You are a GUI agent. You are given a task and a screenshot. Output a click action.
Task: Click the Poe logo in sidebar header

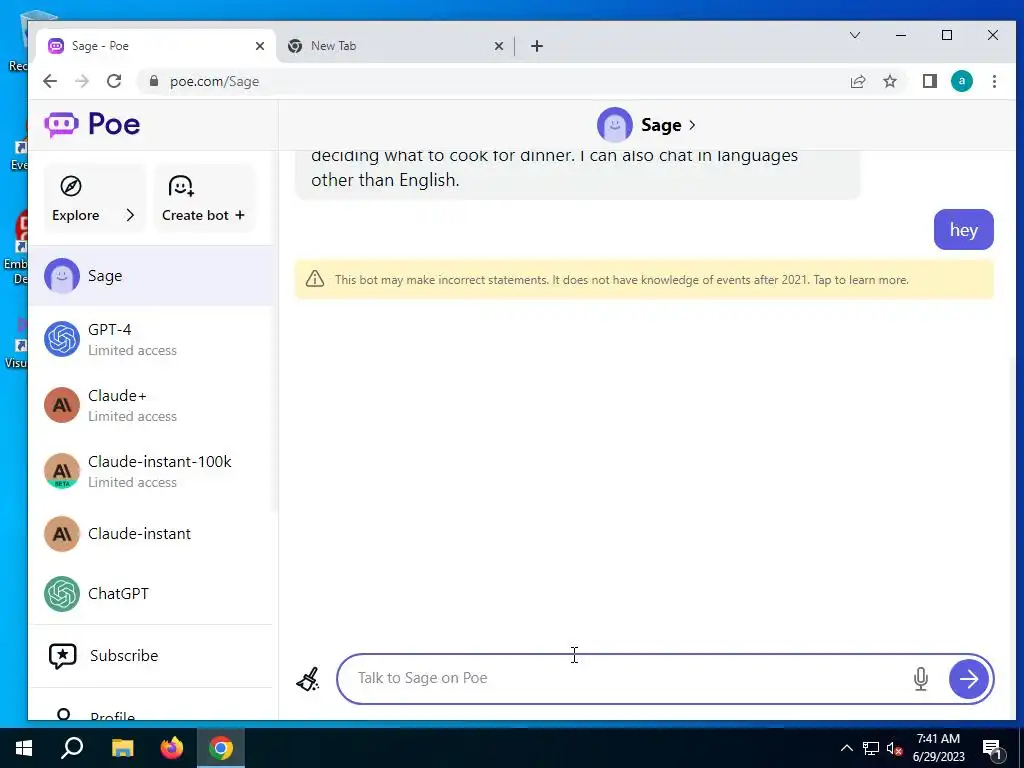[x=92, y=124]
